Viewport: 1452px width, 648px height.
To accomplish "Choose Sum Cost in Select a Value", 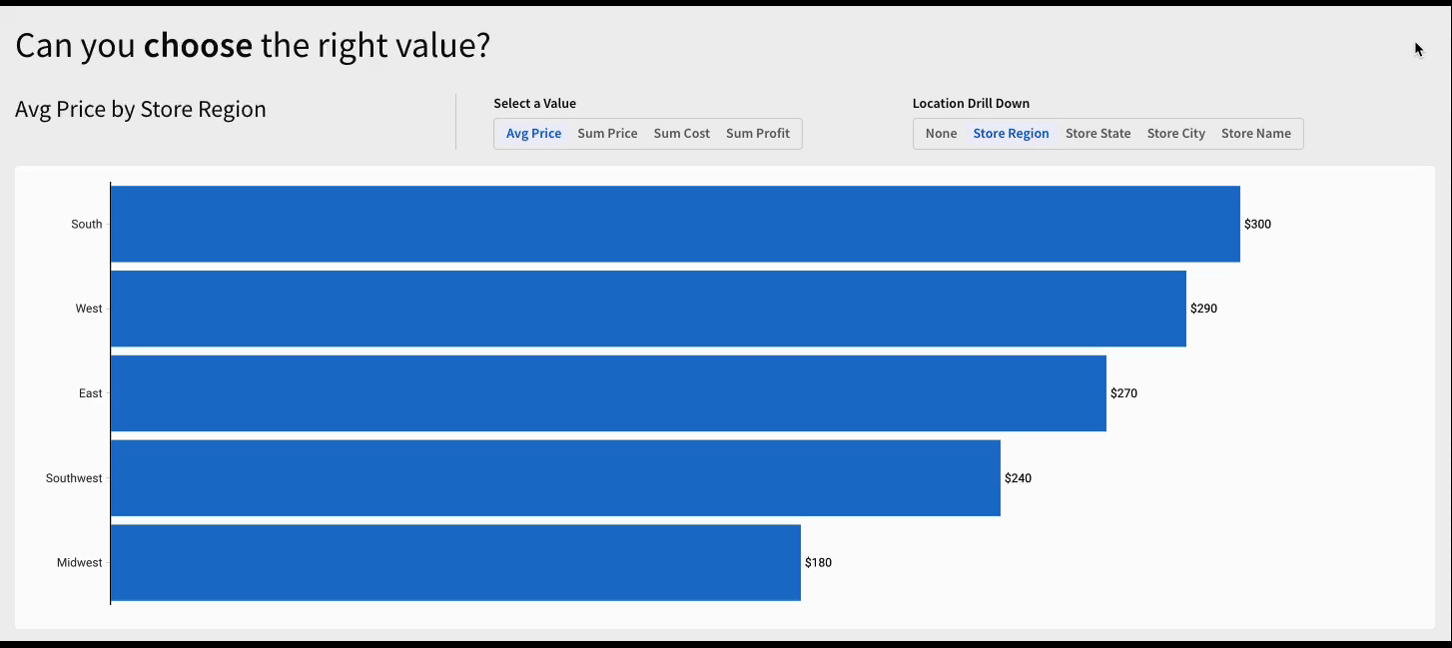I will click(x=681, y=134).
